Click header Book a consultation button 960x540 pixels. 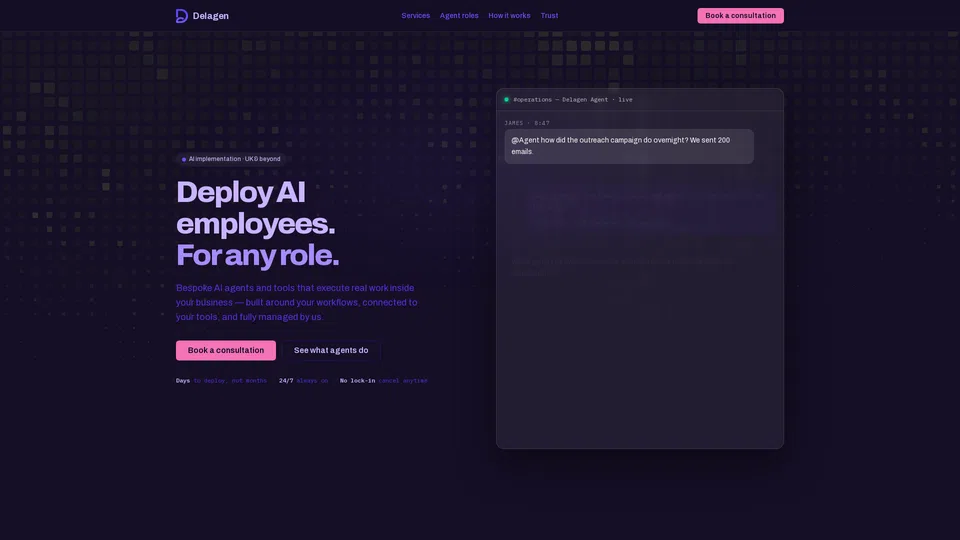pos(740,16)
